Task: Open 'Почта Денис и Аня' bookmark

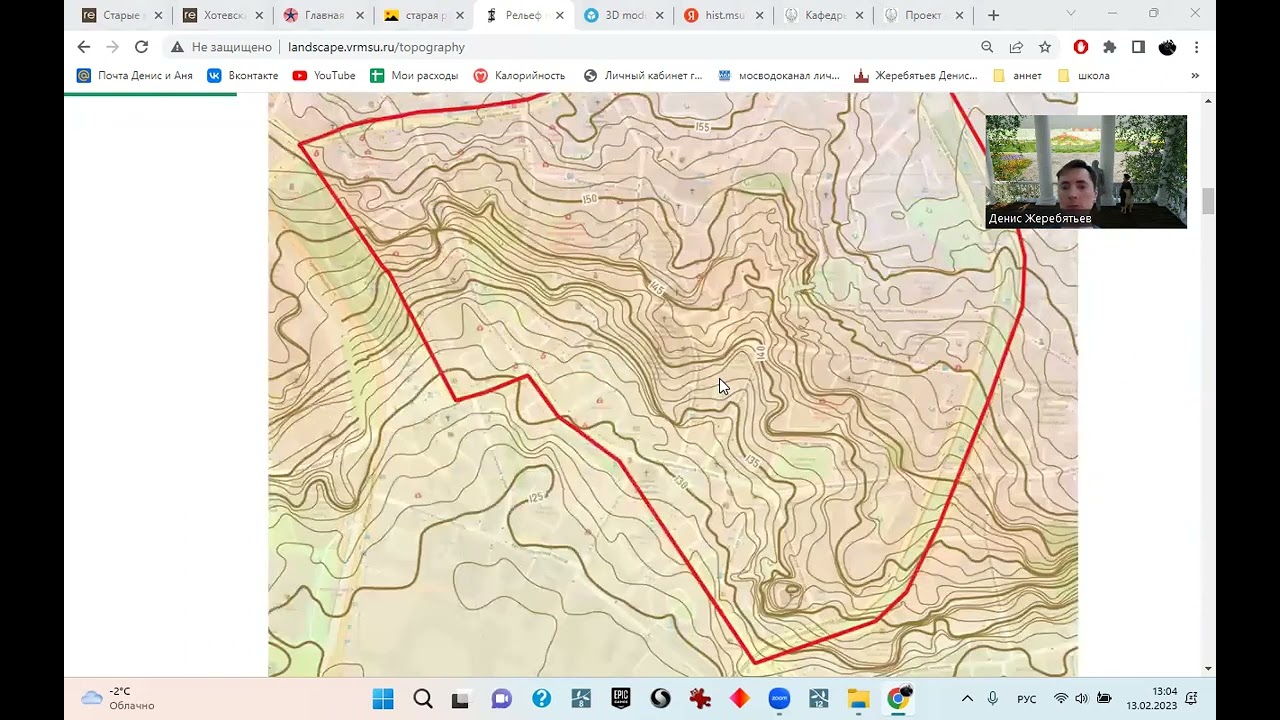Action: (x=135, y=75)
